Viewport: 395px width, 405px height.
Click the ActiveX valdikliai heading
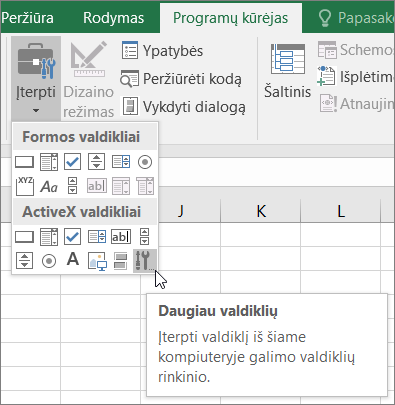pyautogui.click(x=82, y=212)
